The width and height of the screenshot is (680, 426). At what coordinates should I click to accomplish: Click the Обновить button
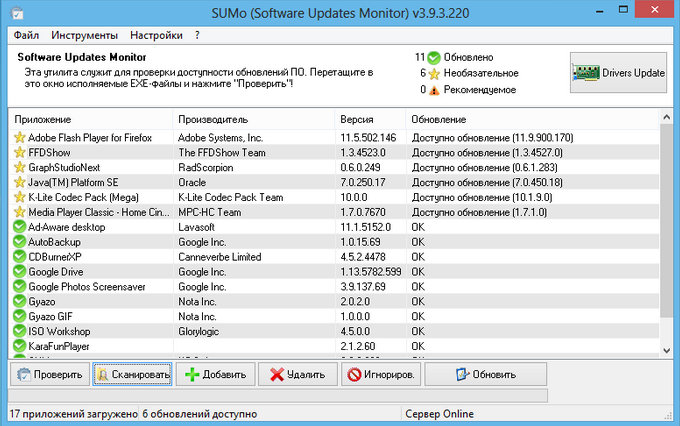pos(486,374)
